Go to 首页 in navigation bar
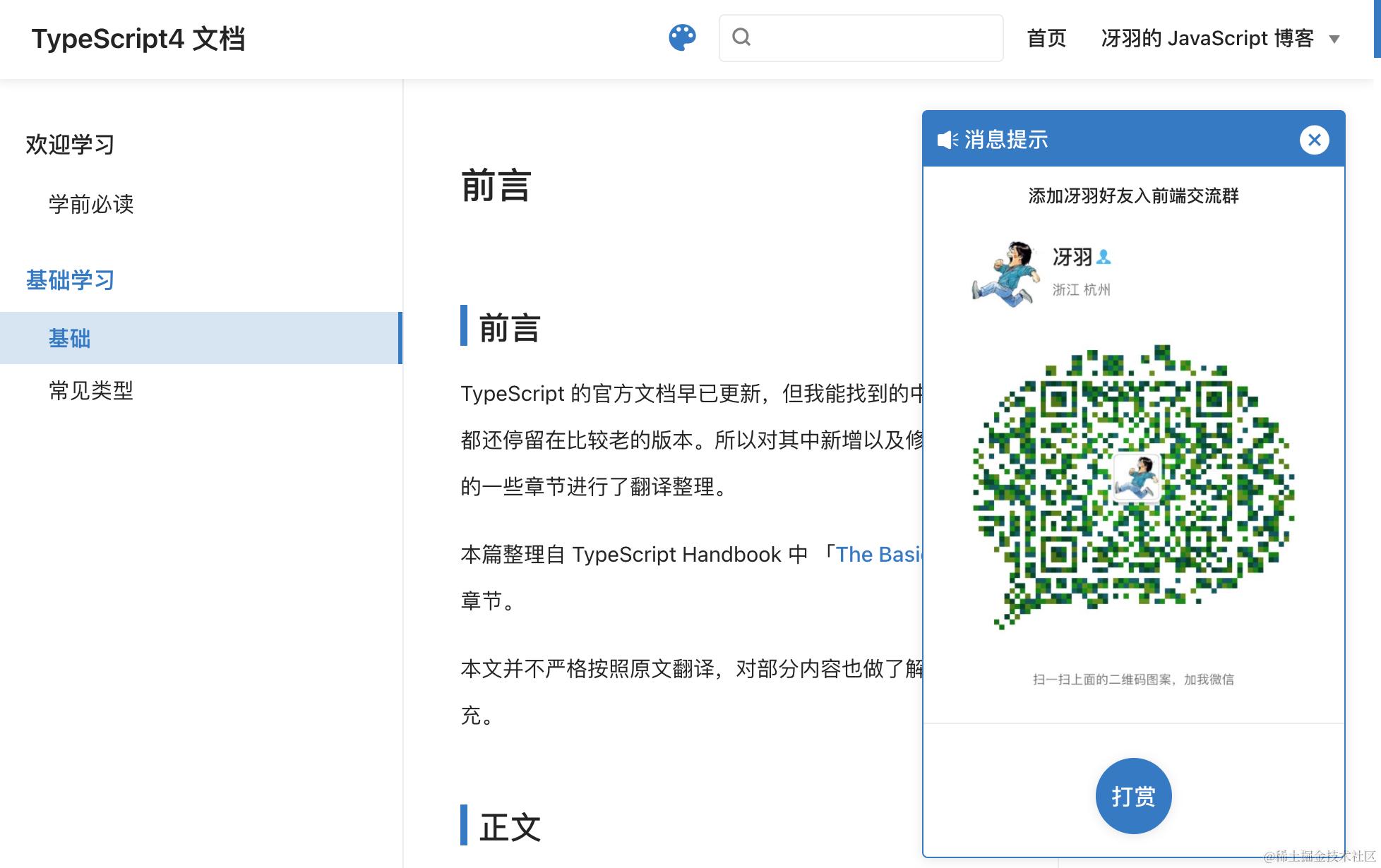This screenshot has height=868, width=1381. [1046, 38]
